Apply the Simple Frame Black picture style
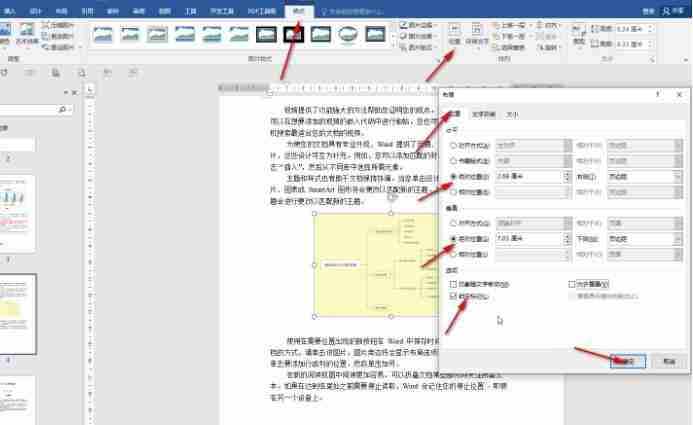The height and width of the screenshot is (425, 693). click(x=321, y=34)
